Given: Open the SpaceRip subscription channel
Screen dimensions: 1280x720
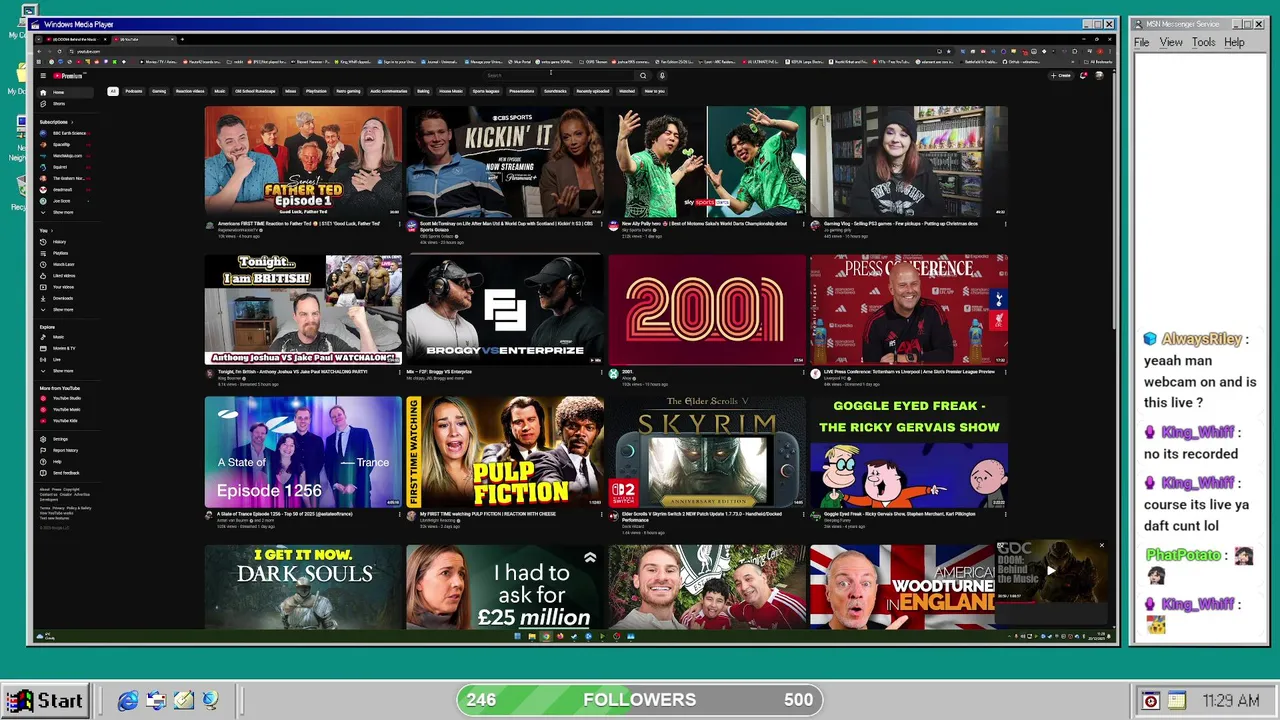Looking at the screenshot, I should pyautogui.click(x=65, y=144).
